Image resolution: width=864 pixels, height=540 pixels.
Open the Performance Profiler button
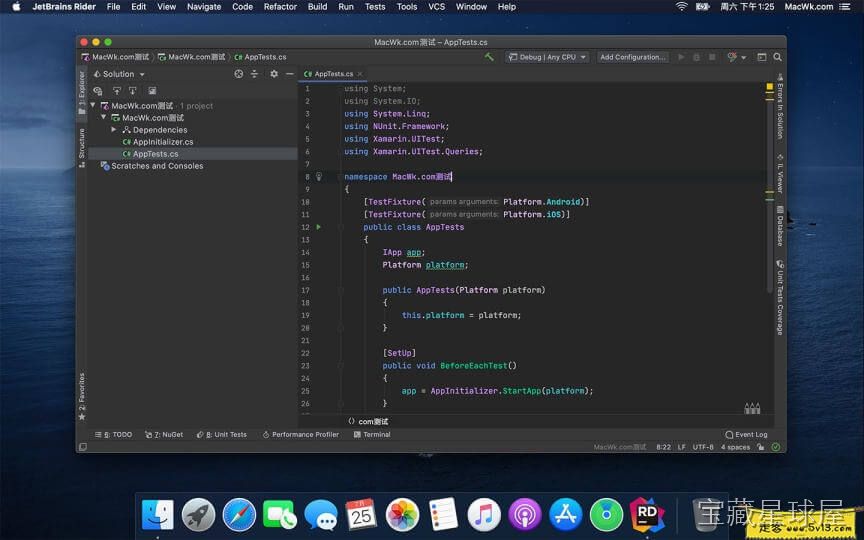[301, 435]
